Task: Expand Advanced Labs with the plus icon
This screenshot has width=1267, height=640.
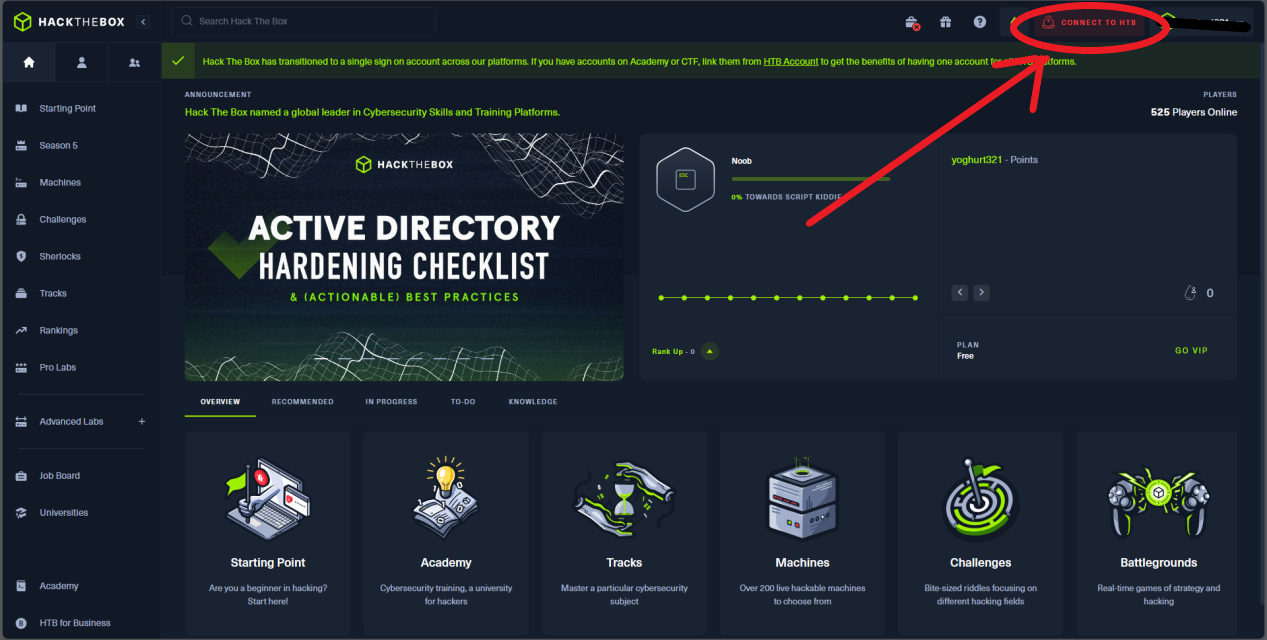Action: tap(141, 422)
